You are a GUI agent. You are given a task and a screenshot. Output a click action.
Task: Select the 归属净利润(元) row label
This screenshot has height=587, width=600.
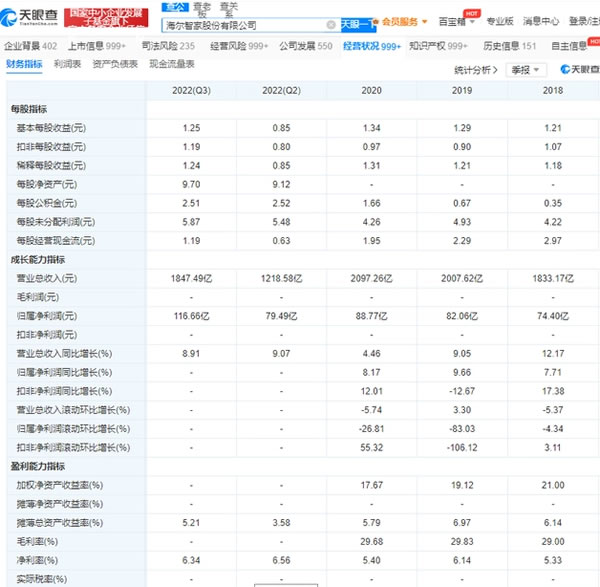coord(47,316)
